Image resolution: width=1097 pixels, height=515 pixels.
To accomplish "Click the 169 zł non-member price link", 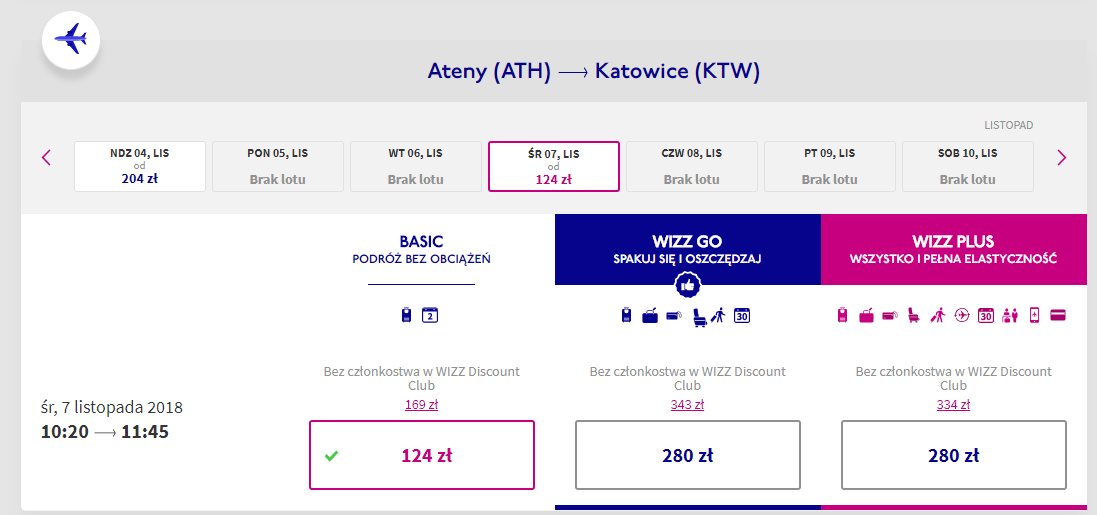I will [x=422, y=405].
